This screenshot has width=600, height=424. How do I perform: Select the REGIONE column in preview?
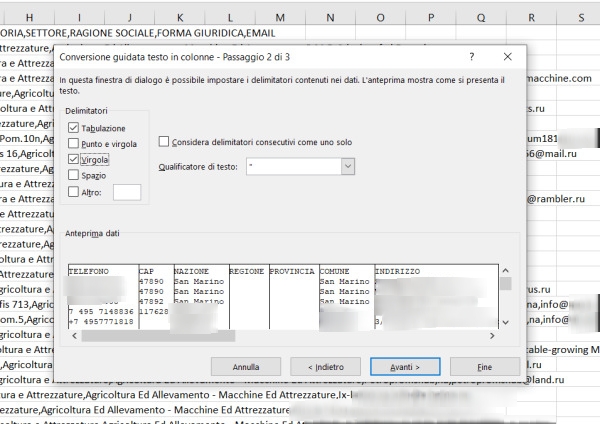(x=249, y=297)
